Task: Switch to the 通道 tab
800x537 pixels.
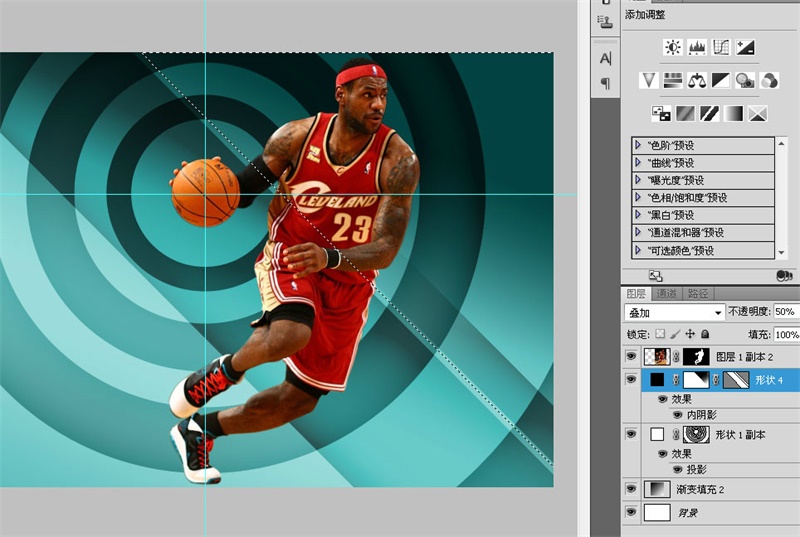Action: (x=668, y=293)
